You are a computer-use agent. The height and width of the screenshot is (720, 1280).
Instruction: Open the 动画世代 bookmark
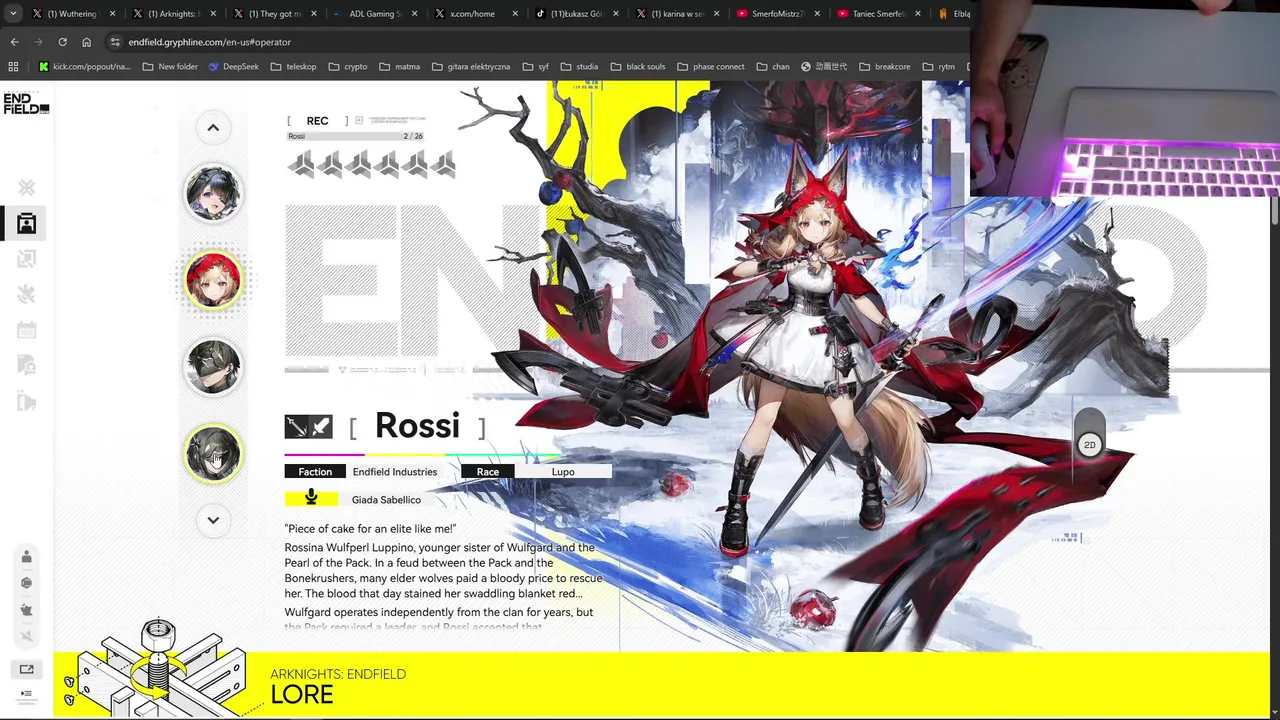tap(823, 67)
